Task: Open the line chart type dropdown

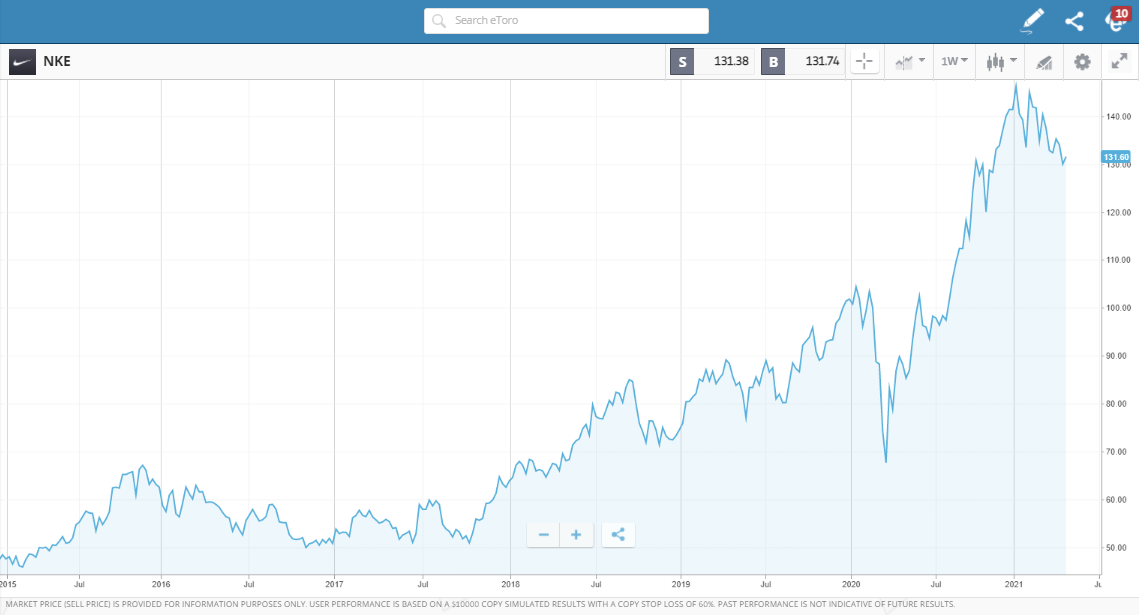Action: pyautogui.click(x=908, y=61)
